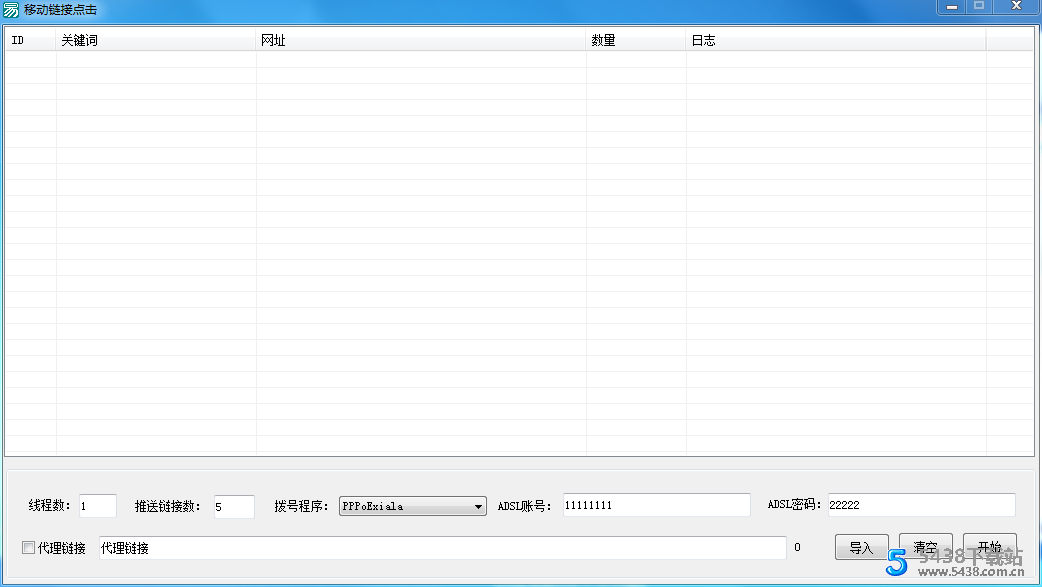
Task: Click the ID column header
Action: (28, 40)
